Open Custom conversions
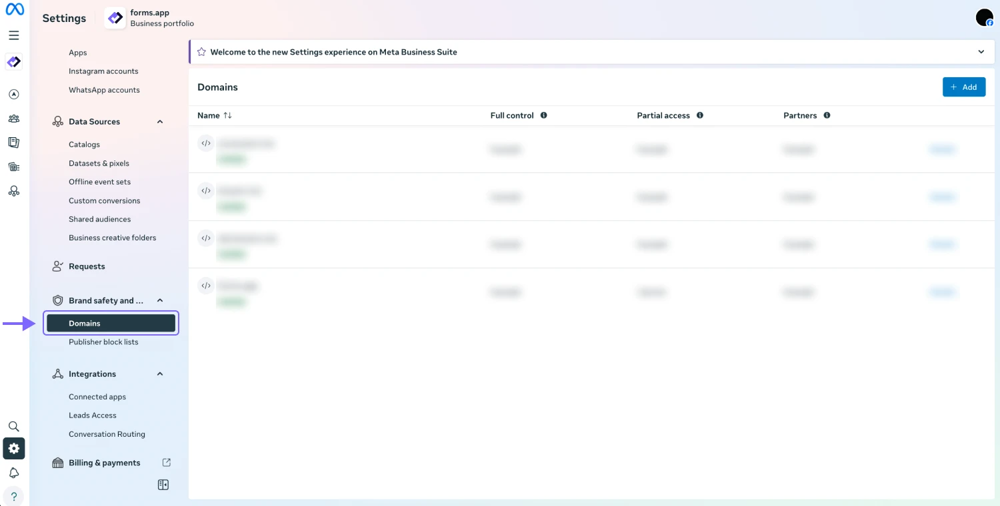This screenshot has height=506, width=1000. 105,200
